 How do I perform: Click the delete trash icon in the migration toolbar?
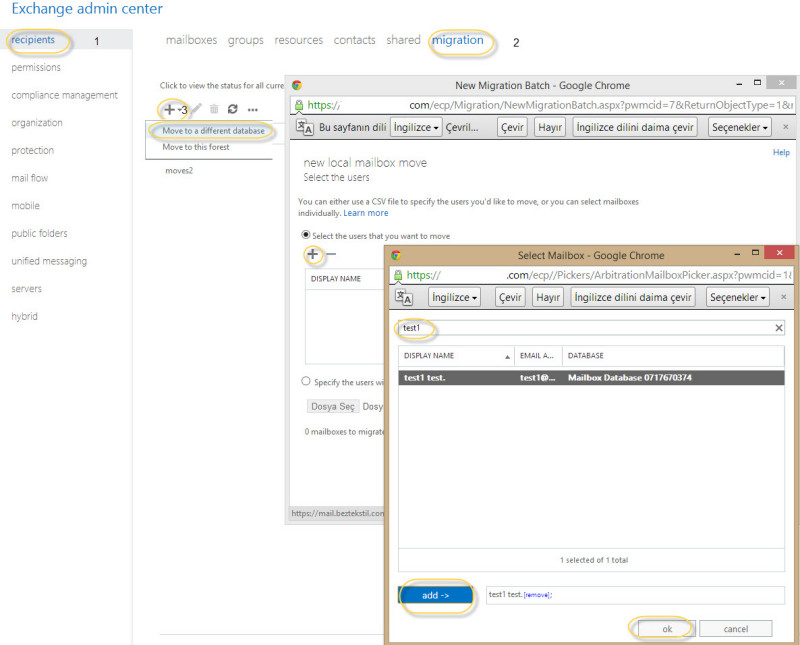tap(214, 109)
